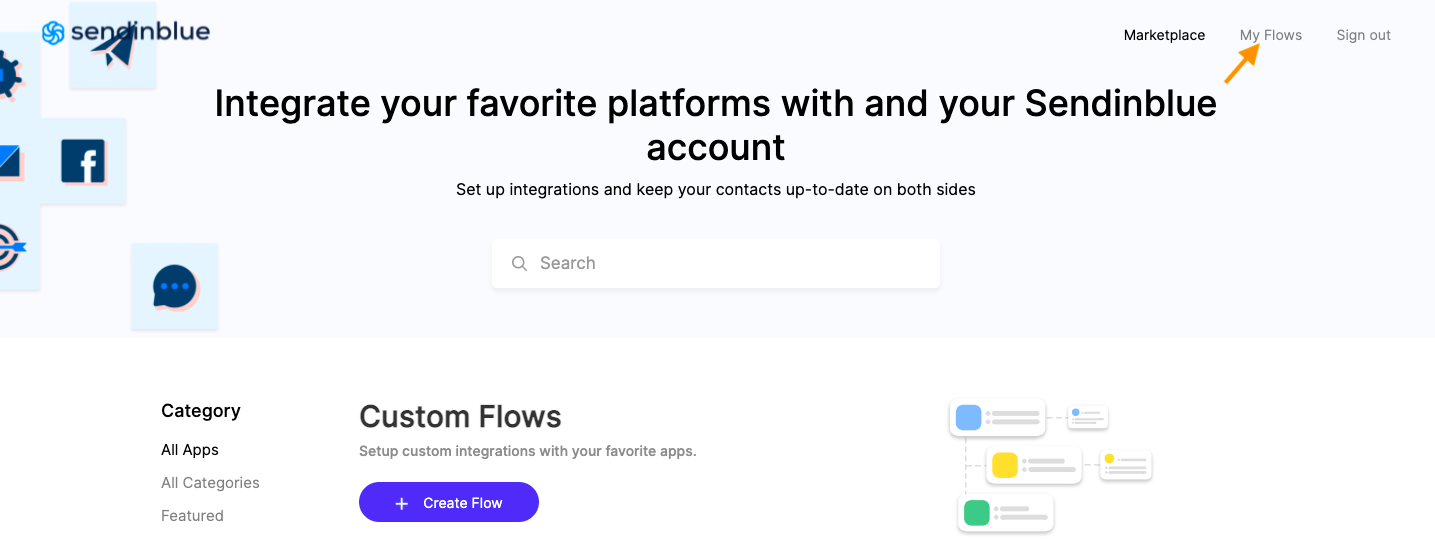Click the chat bubble icon tile

[175, 286]
